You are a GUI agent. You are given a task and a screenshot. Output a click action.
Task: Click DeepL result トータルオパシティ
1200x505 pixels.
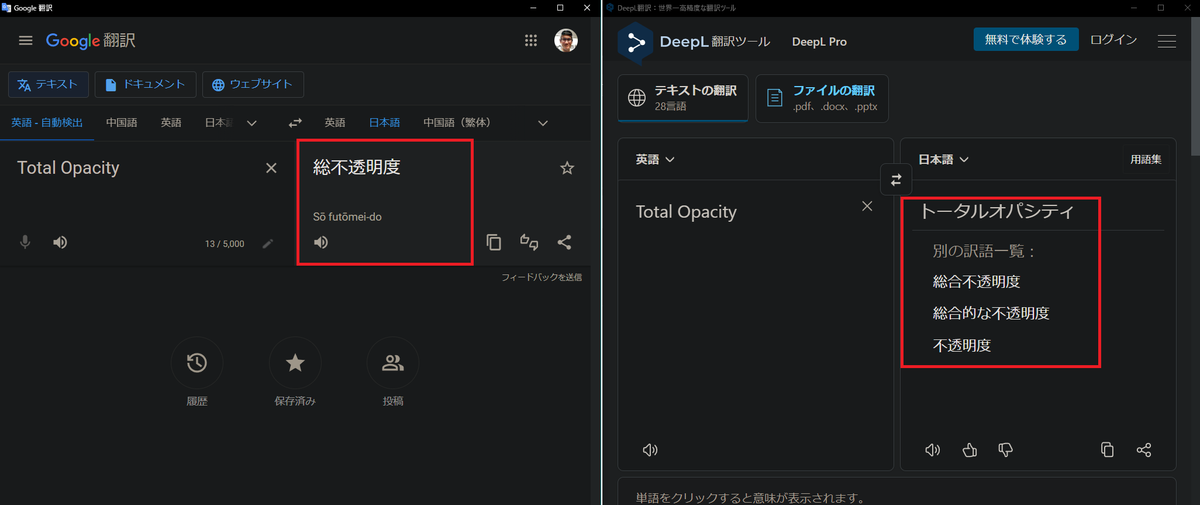[x=996, y=212]
